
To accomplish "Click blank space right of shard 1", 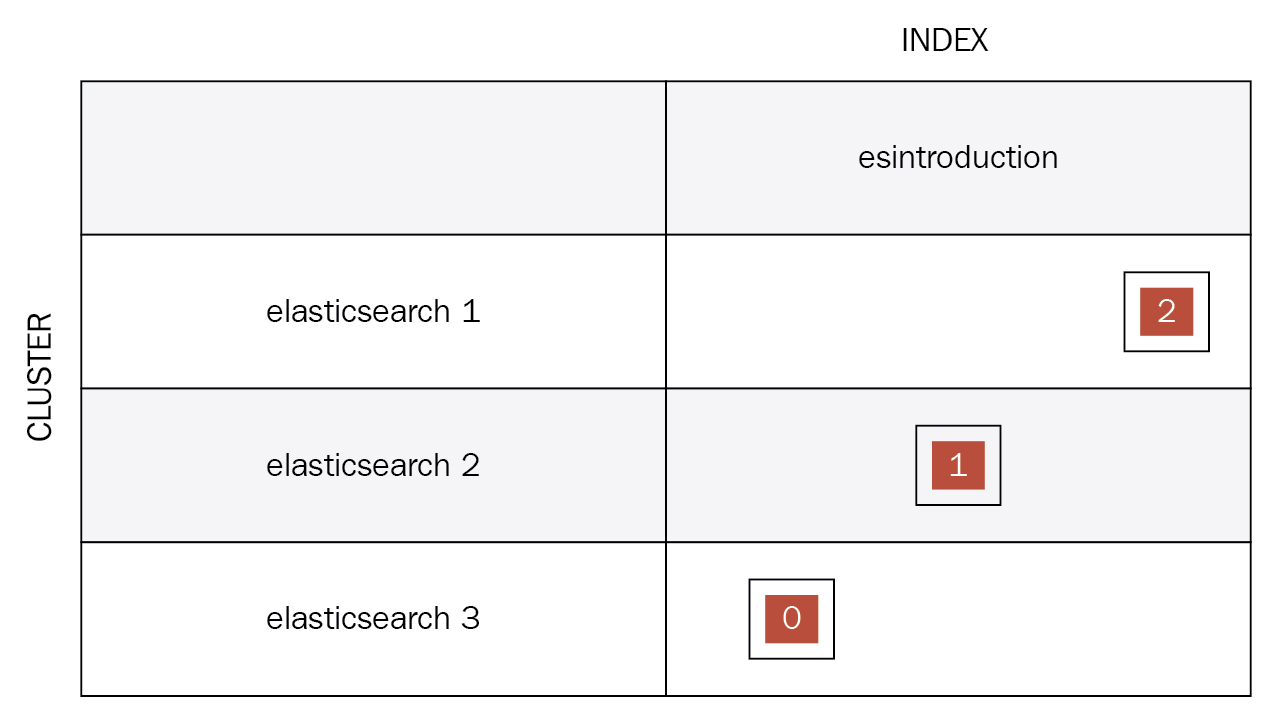I will click(1125, 465).
